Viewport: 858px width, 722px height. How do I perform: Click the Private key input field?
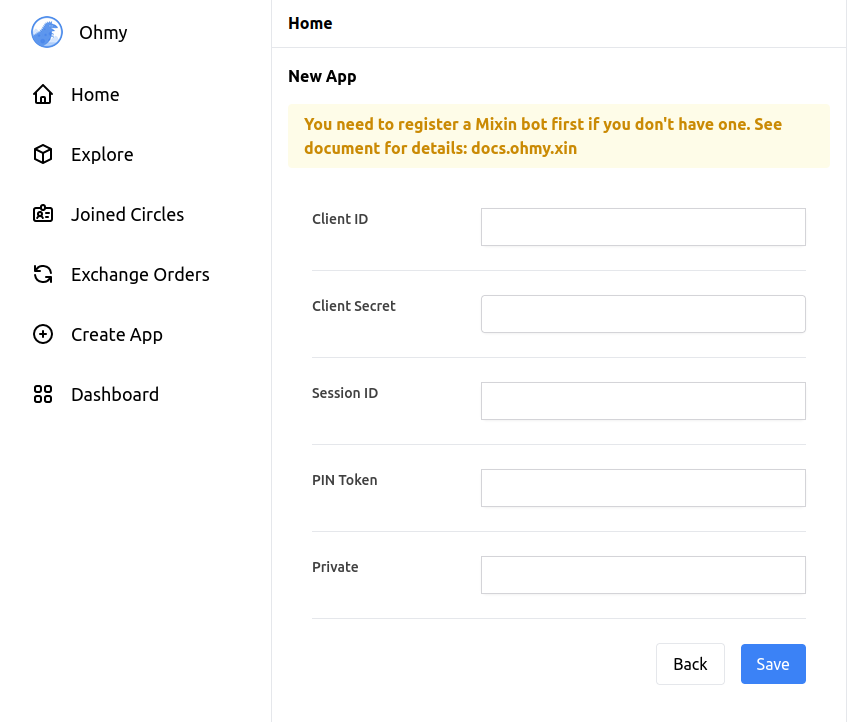pyautogui.click(x=643, y=575)
